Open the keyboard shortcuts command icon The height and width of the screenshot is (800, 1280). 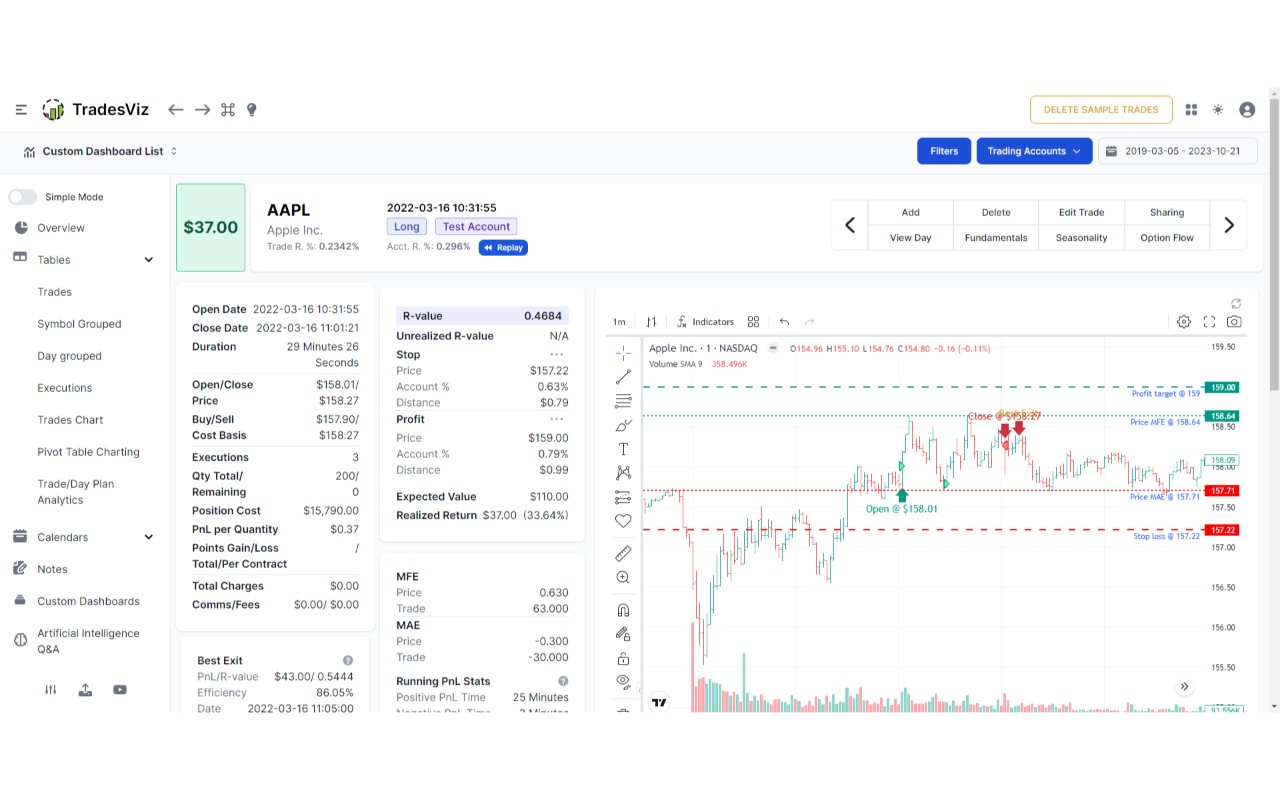[x=228, y=110]
